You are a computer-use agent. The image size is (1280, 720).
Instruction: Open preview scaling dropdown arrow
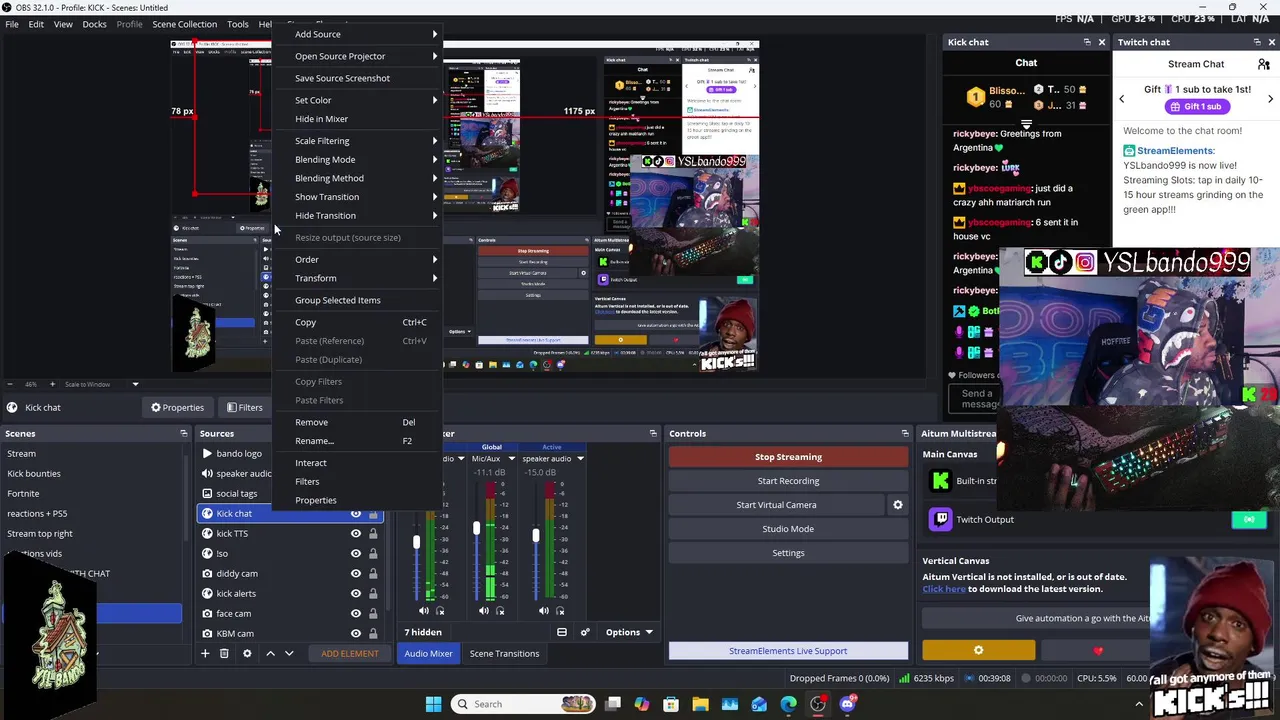point(135,384)
